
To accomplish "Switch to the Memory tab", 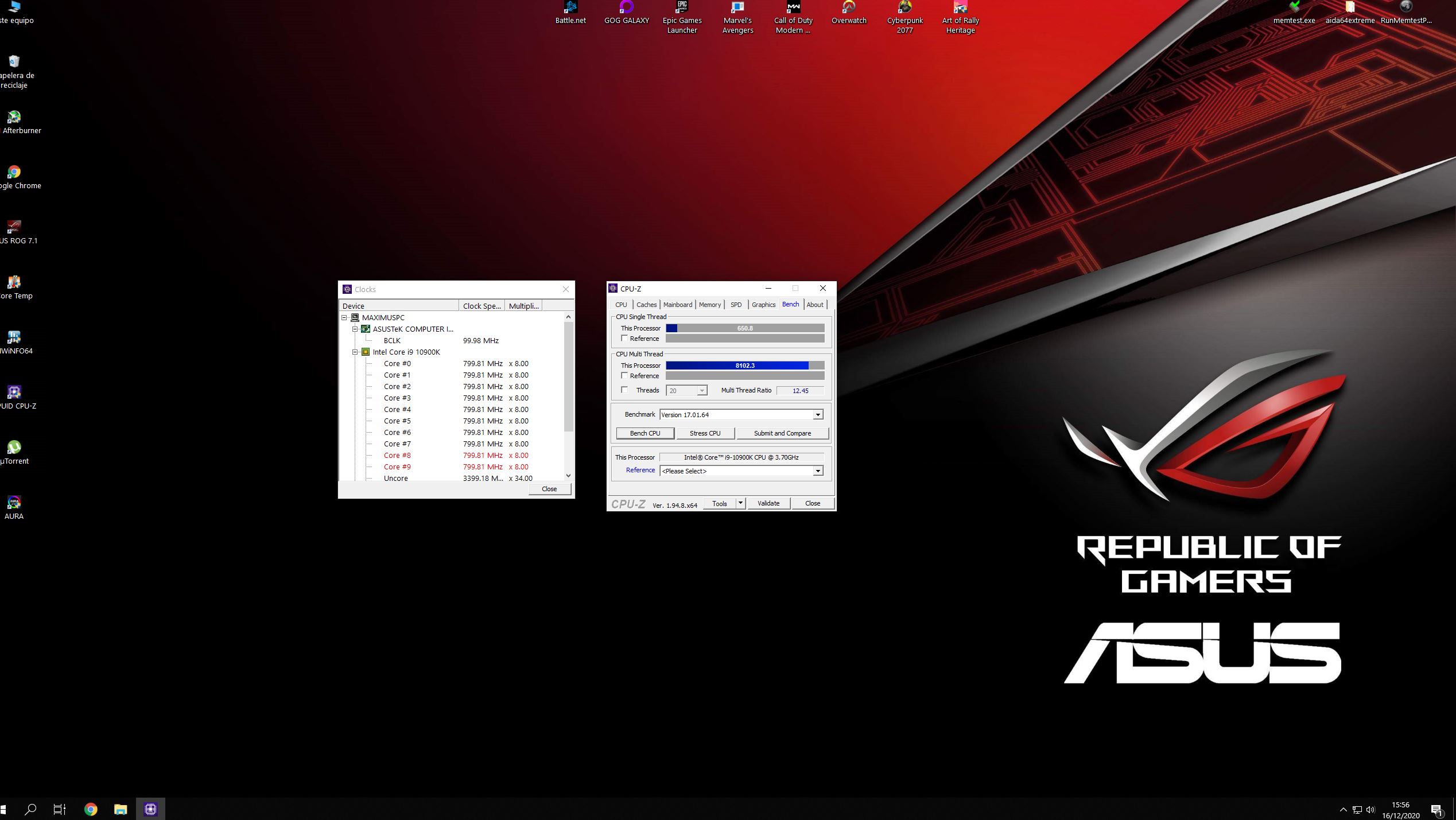I will [x=710, y=305].
